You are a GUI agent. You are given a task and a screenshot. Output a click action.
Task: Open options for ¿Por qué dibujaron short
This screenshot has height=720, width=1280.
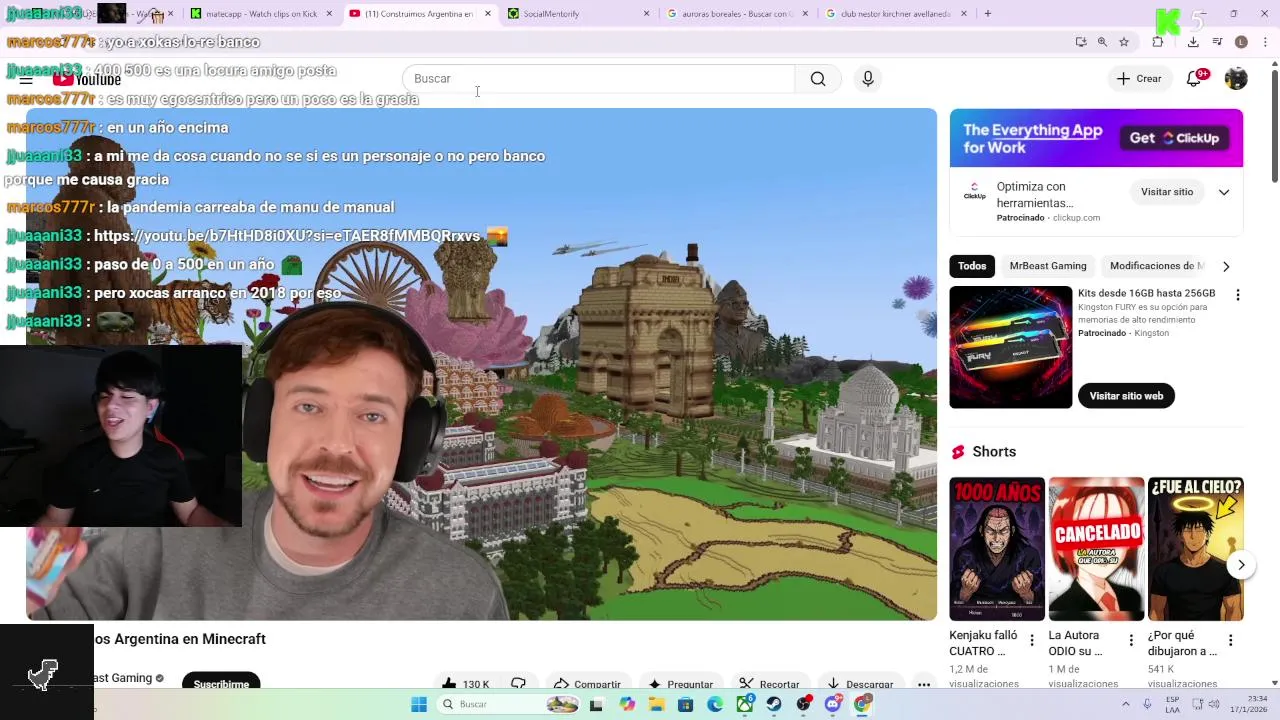coord(1230,640)
